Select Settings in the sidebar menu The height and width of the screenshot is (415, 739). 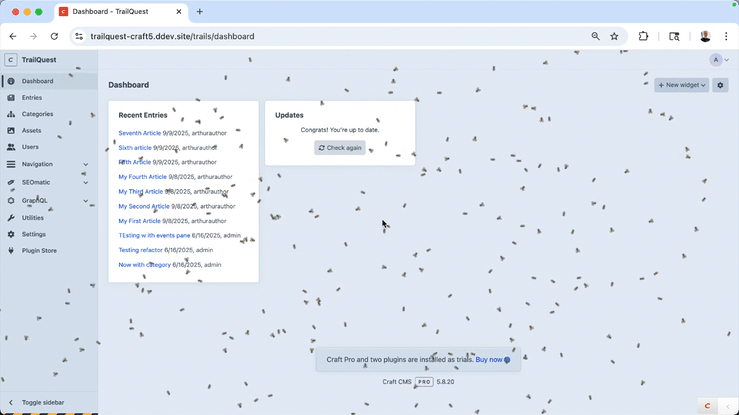34,234
